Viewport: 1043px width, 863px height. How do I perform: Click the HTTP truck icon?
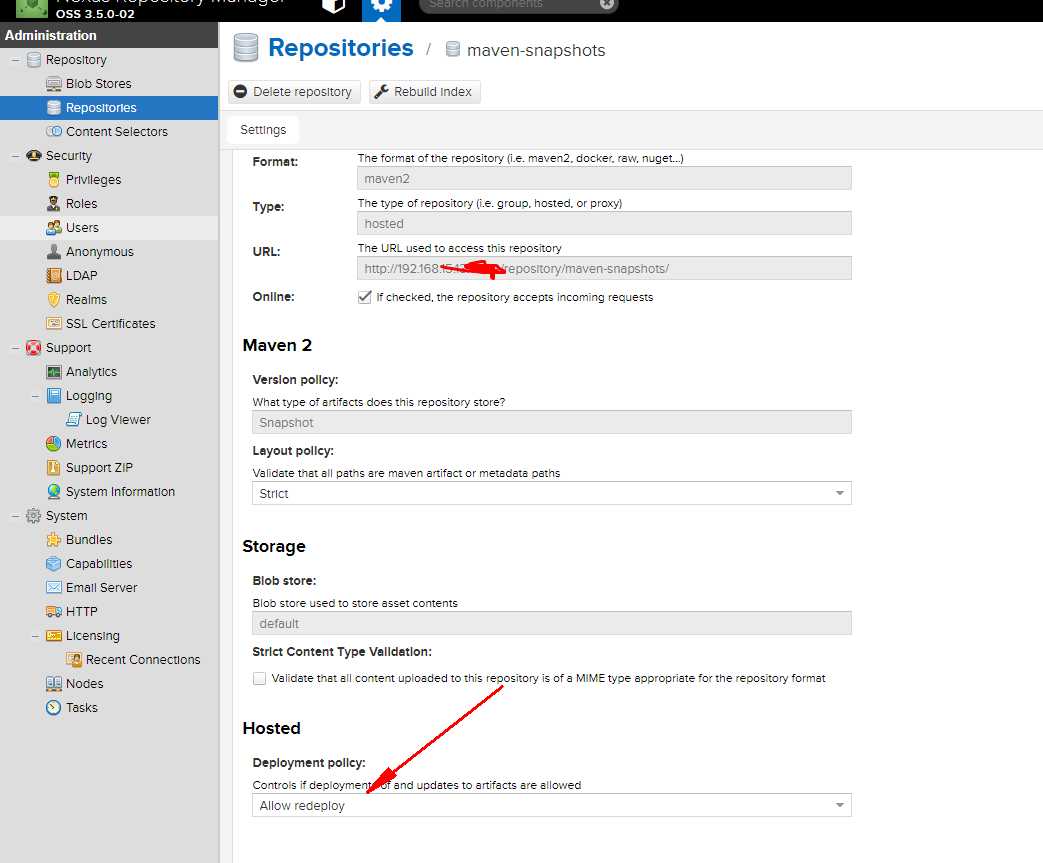[54, 611]
